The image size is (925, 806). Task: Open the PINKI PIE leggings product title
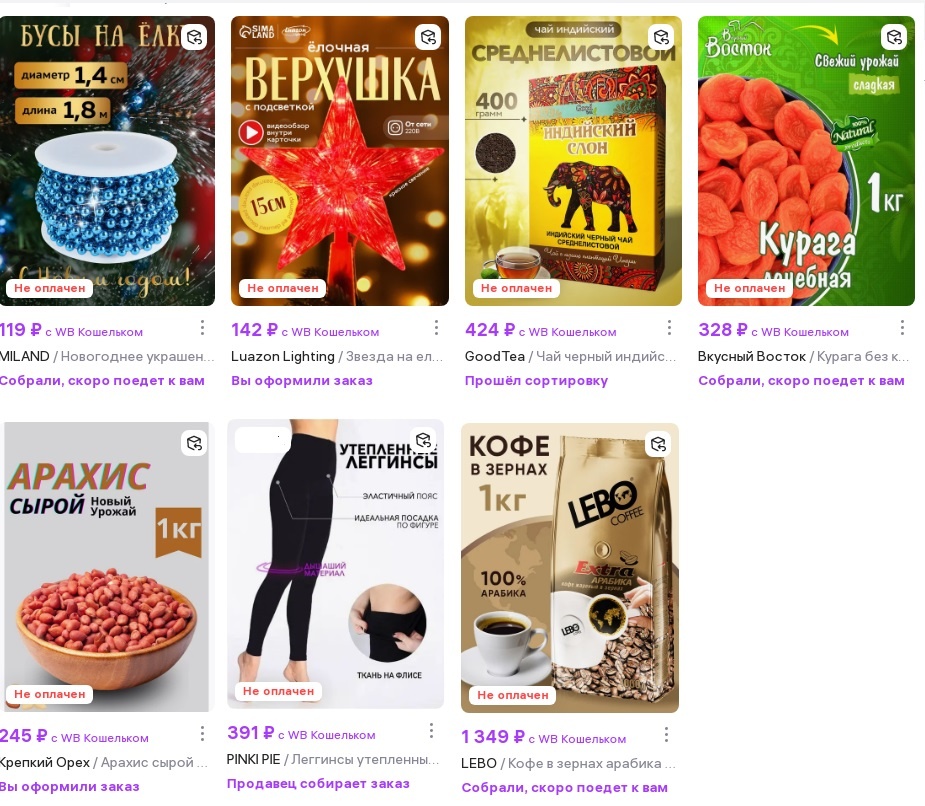[x=333, y=759]
